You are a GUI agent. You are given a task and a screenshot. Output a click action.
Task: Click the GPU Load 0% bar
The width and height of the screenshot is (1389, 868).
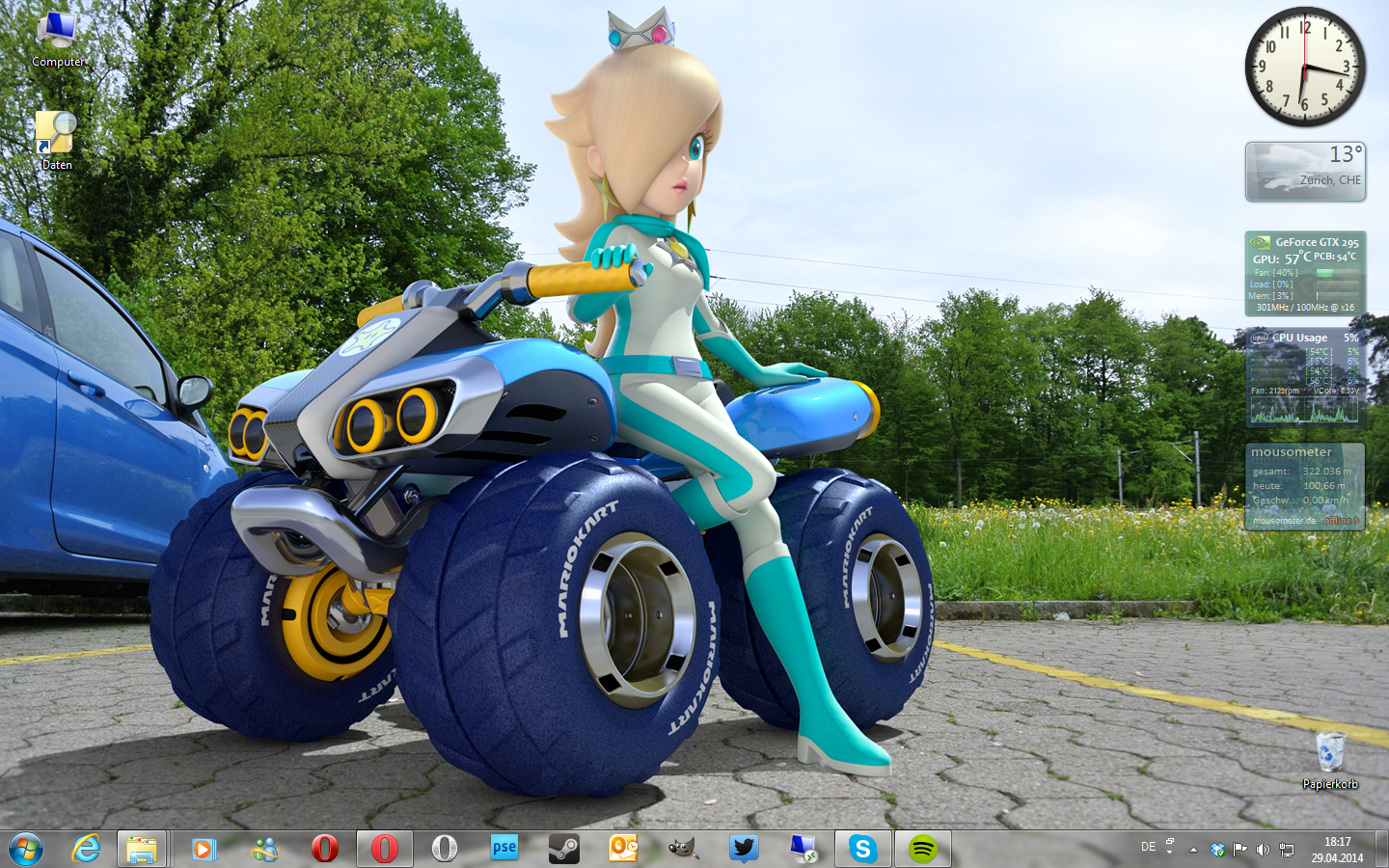(1337, 285)
